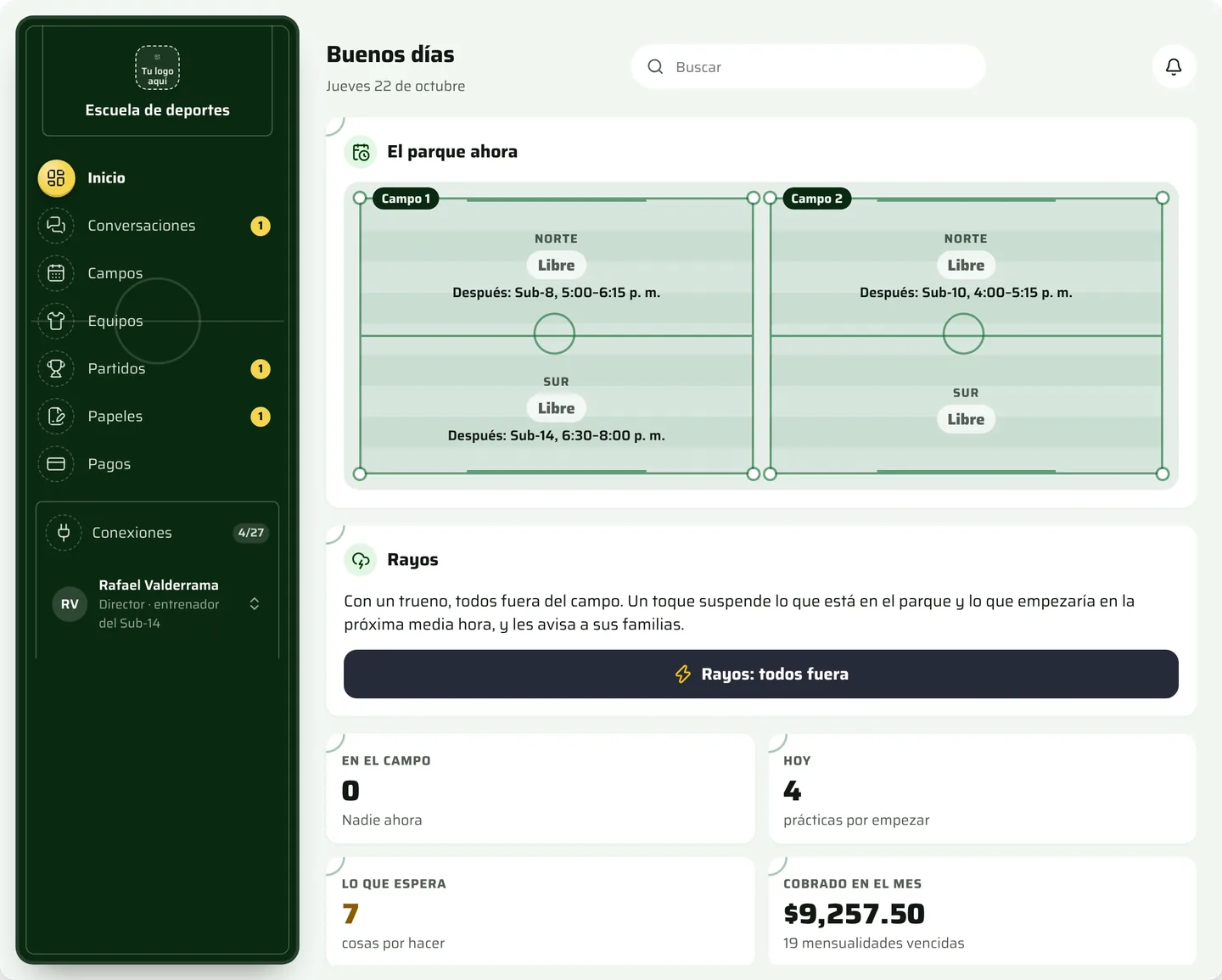This screenshot has width=1222, height=980.
Task: Click Campo 2 Norte 'Libre' chip
Action: [966, 266]
